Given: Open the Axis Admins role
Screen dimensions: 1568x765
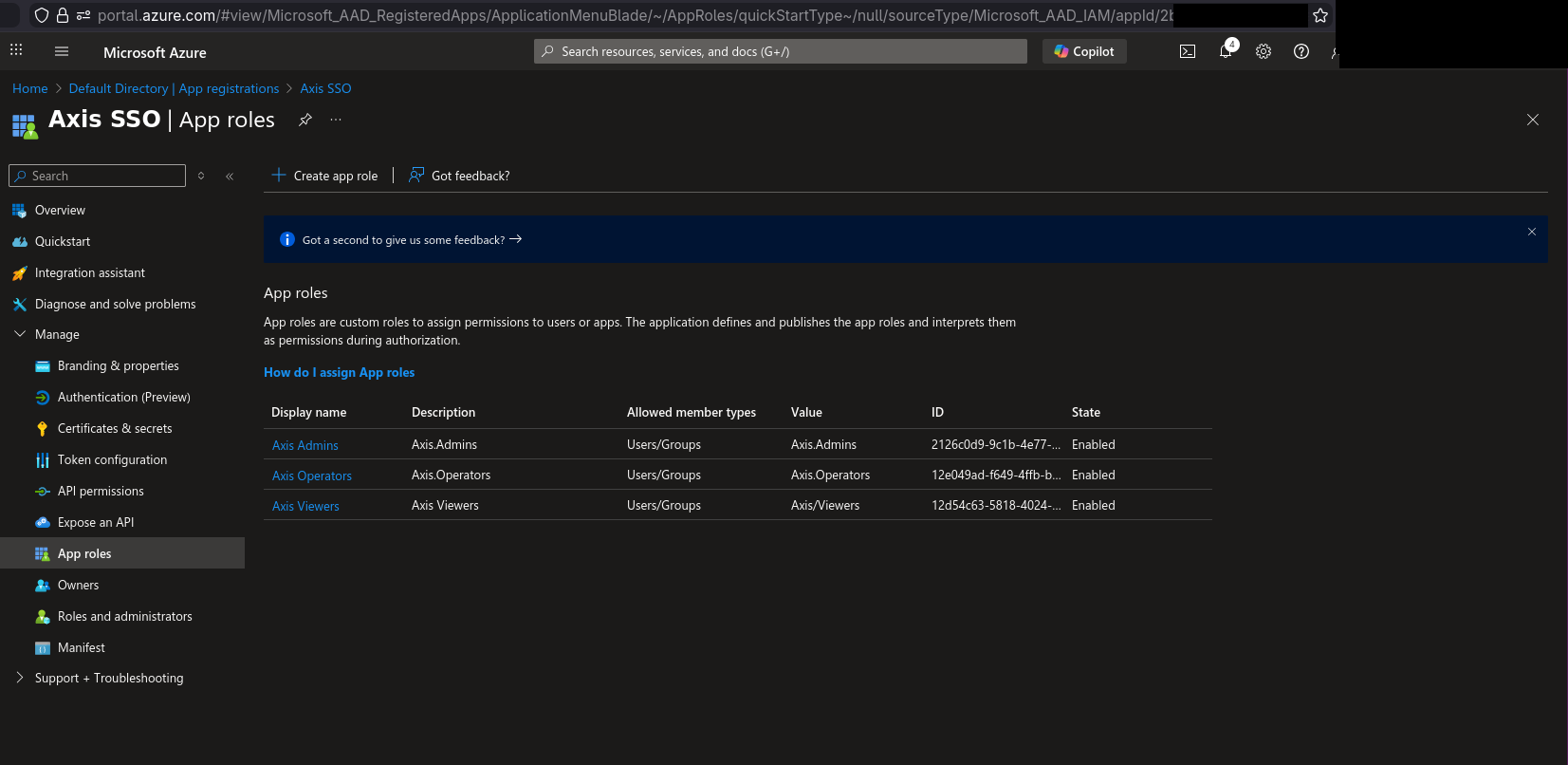Looking at the screenshot, I should point(304,445).
